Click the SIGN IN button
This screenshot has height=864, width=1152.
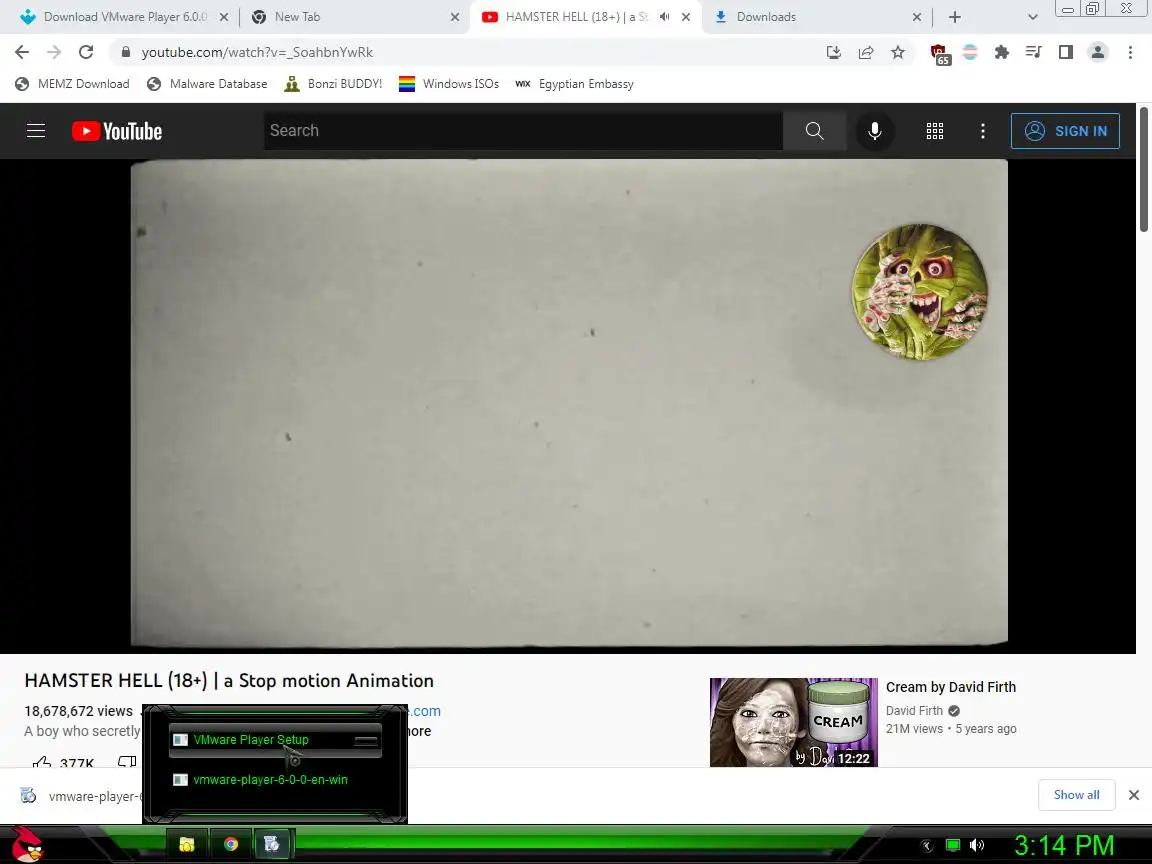[x=1065, y=131]
